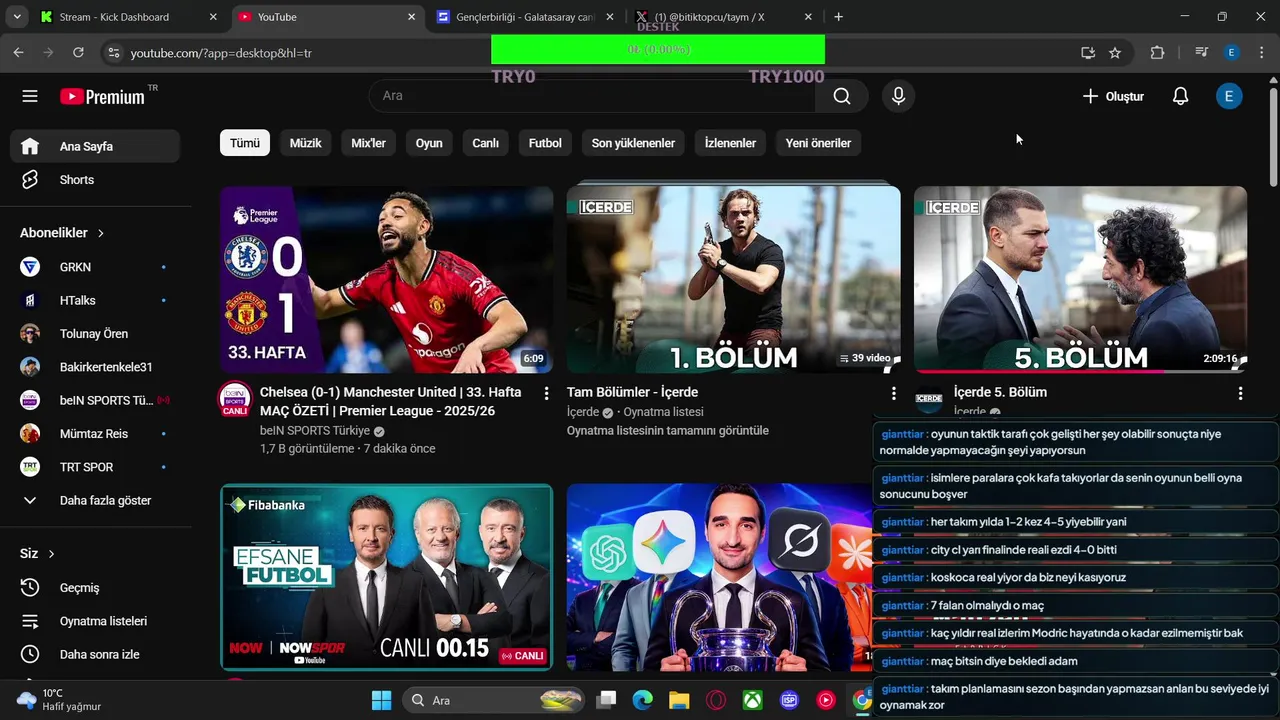Click Oynatma listesinin tamamını görüntüle link

668,431
